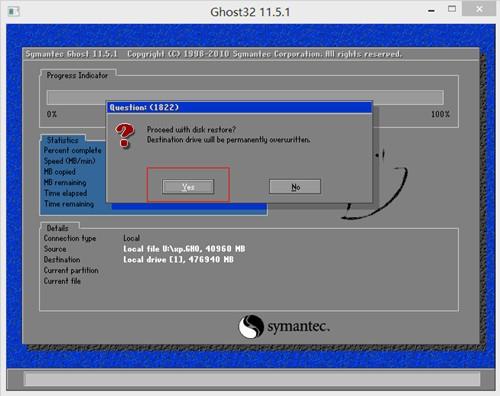Viewport: 500px width, 396px height.
Task: Click the red question mark icon
Action: click(x=125, y=135)
